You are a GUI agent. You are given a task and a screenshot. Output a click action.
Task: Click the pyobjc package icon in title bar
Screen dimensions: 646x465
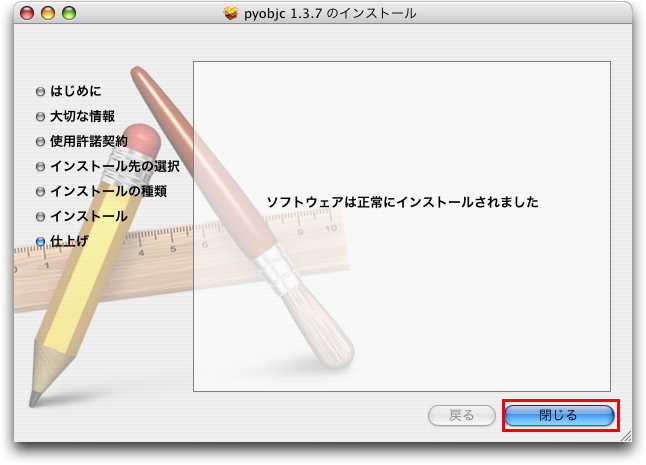(x=231, y=13)
